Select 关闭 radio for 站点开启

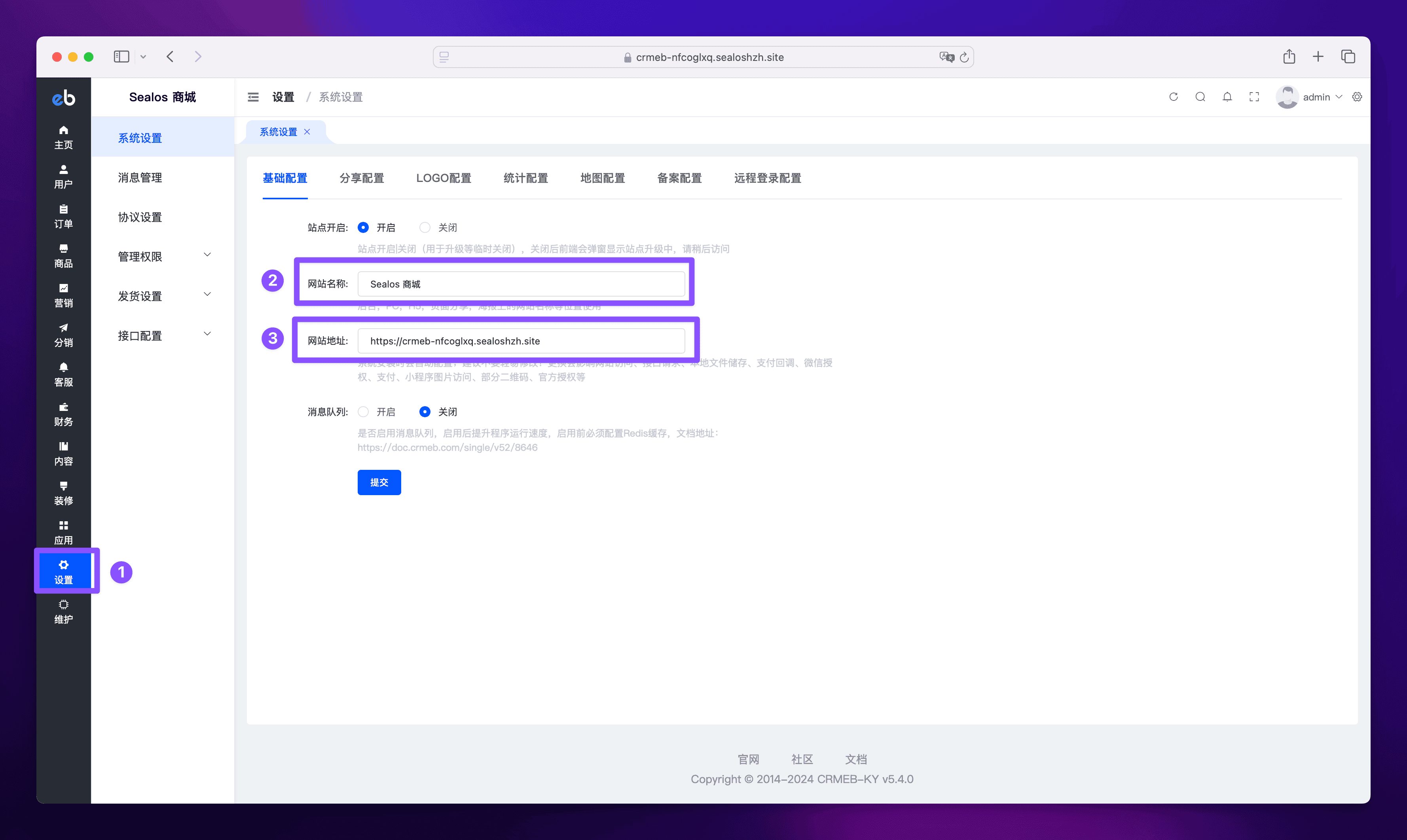[x=425, y=227]
